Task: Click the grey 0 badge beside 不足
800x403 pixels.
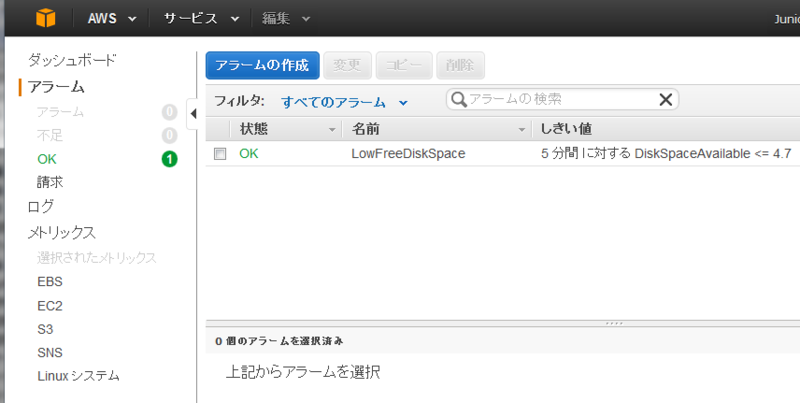Action: point(169,136)
